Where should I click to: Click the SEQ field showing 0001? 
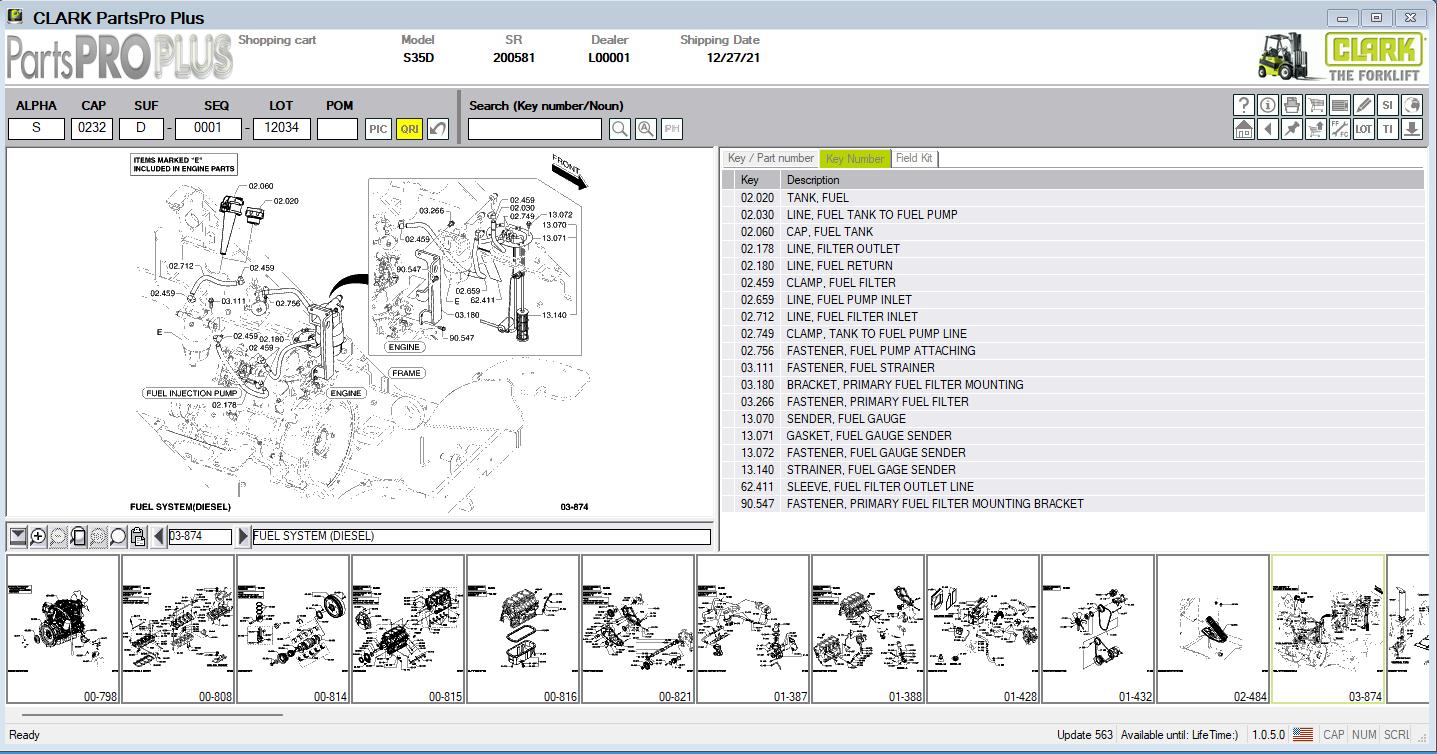(208, 128)
